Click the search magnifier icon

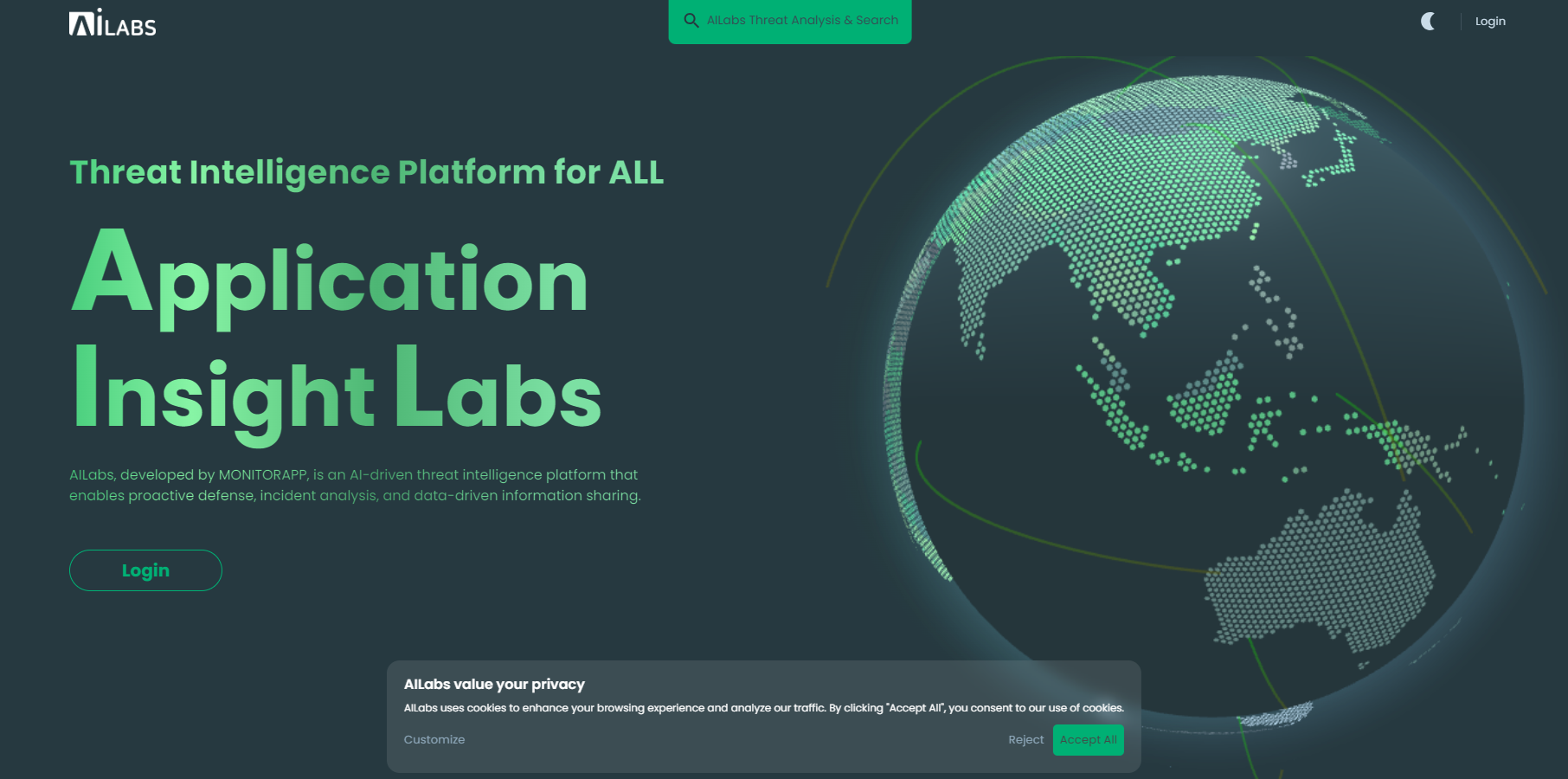coord(691,20)
